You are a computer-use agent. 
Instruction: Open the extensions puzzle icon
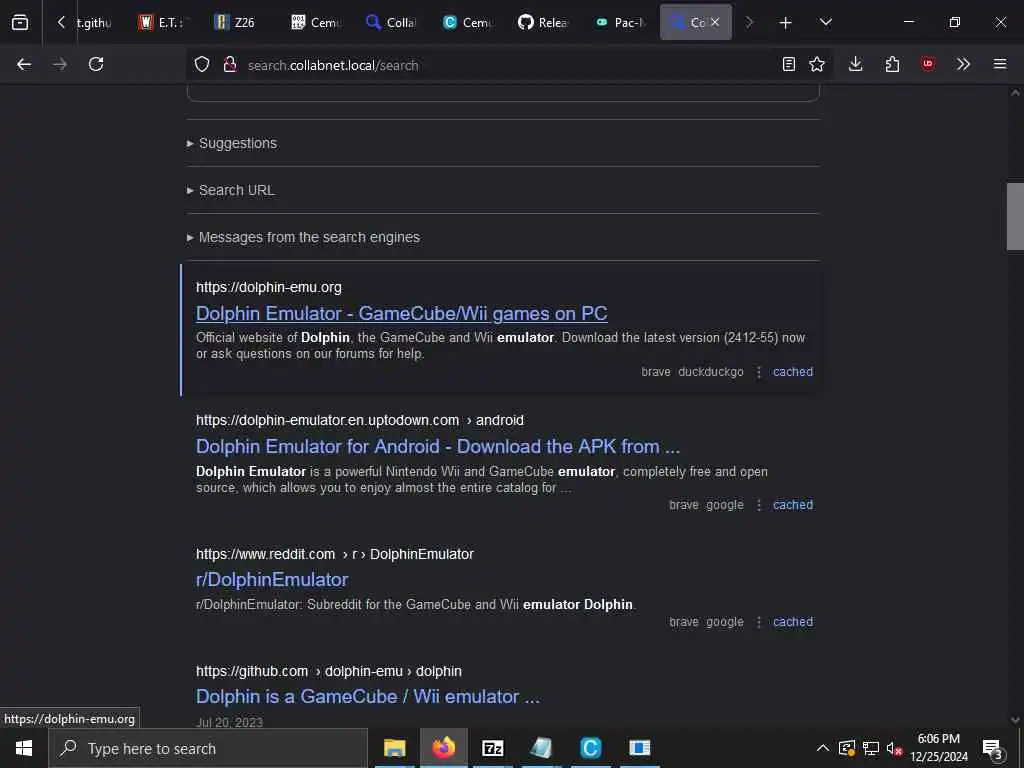tap(892, 64)
